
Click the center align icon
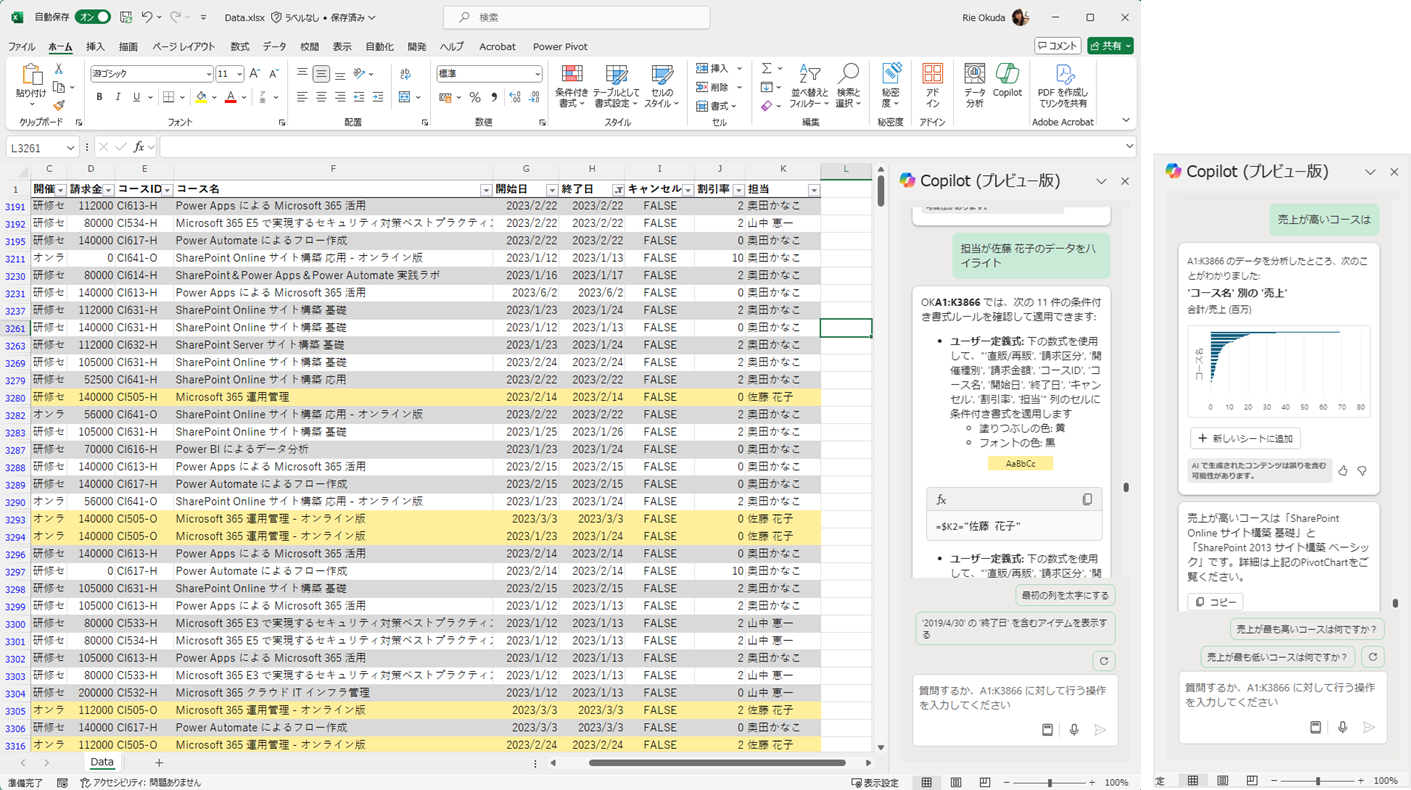click(321, 97)
